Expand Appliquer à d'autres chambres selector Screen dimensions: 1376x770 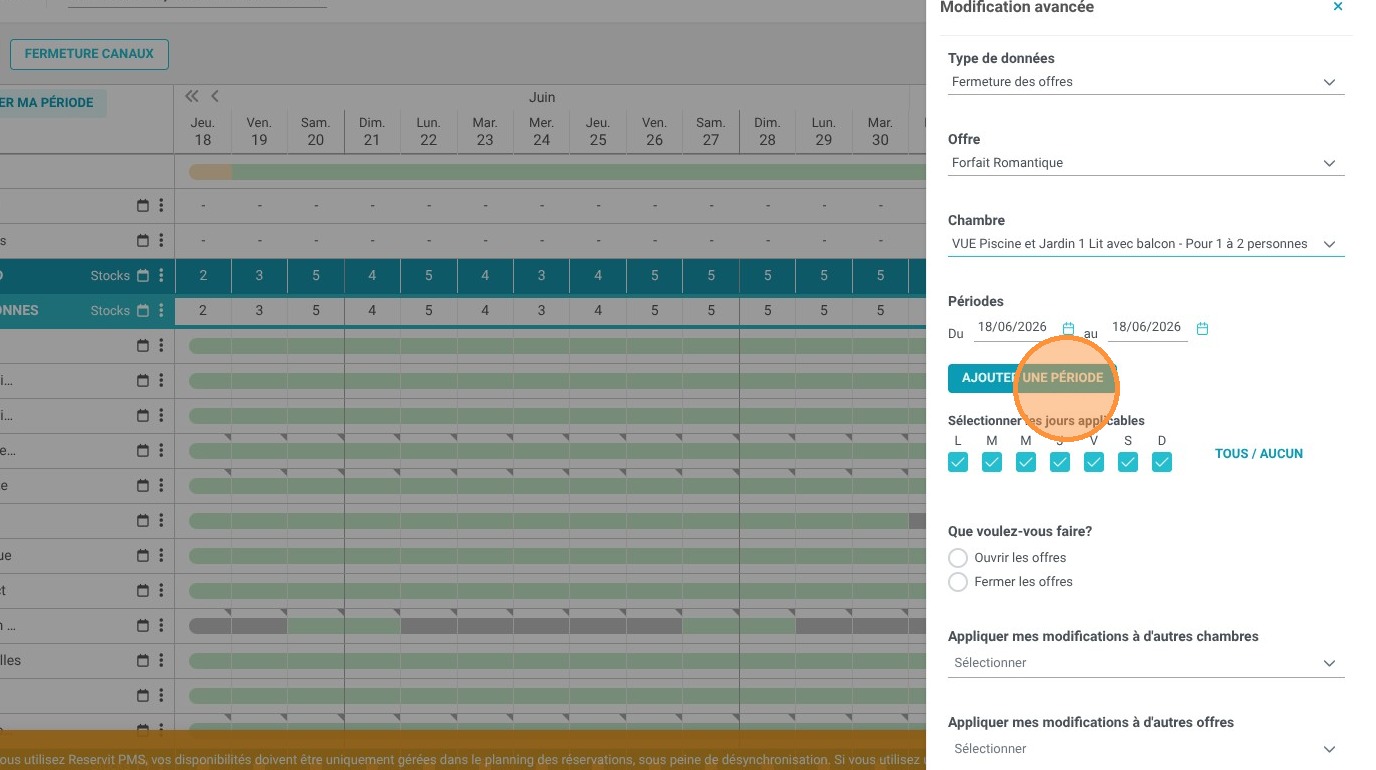click(x=1146, y=663)
